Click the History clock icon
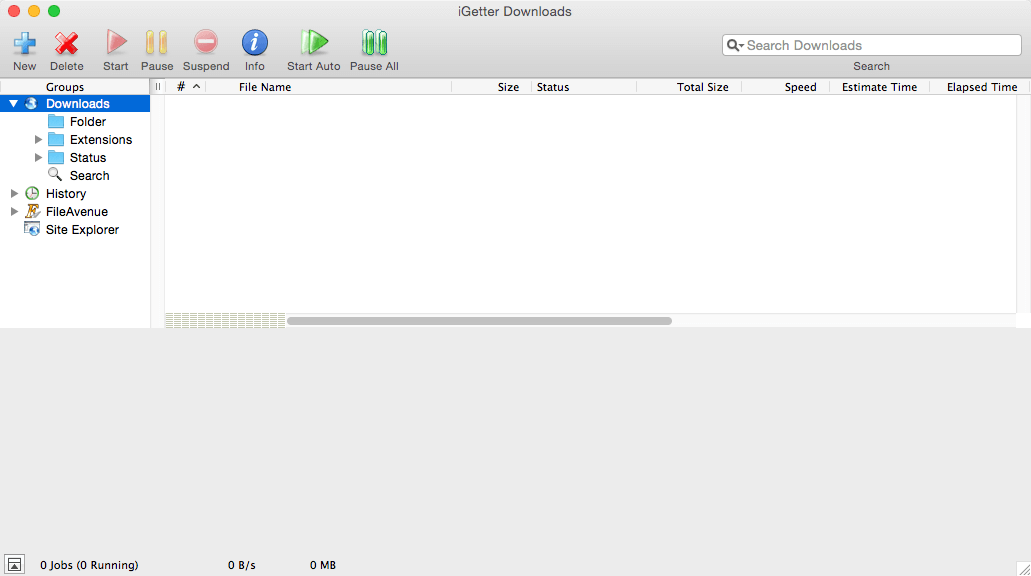 [x=32, y=193]
